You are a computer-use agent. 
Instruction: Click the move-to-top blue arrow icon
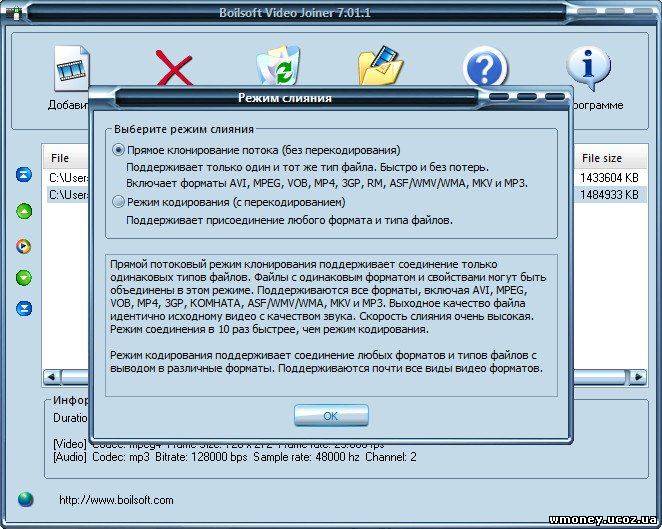click(x=24, y=174)
